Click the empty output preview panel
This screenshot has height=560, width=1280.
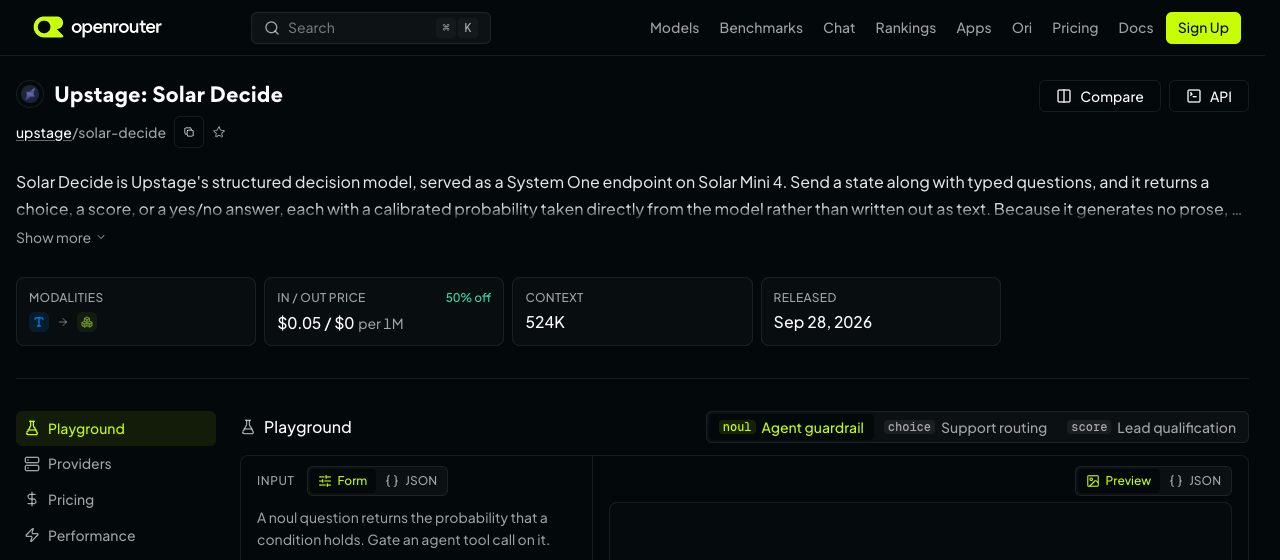click(920, 531)
